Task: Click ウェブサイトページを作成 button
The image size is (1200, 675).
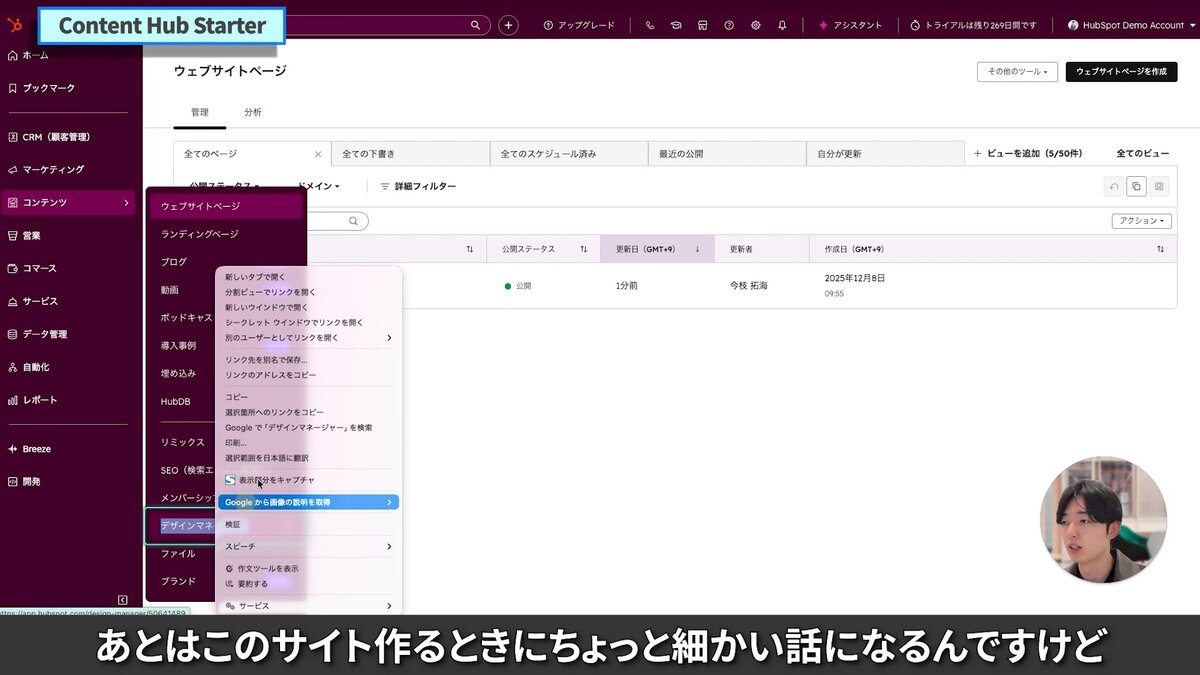Action: [1120, 72]
